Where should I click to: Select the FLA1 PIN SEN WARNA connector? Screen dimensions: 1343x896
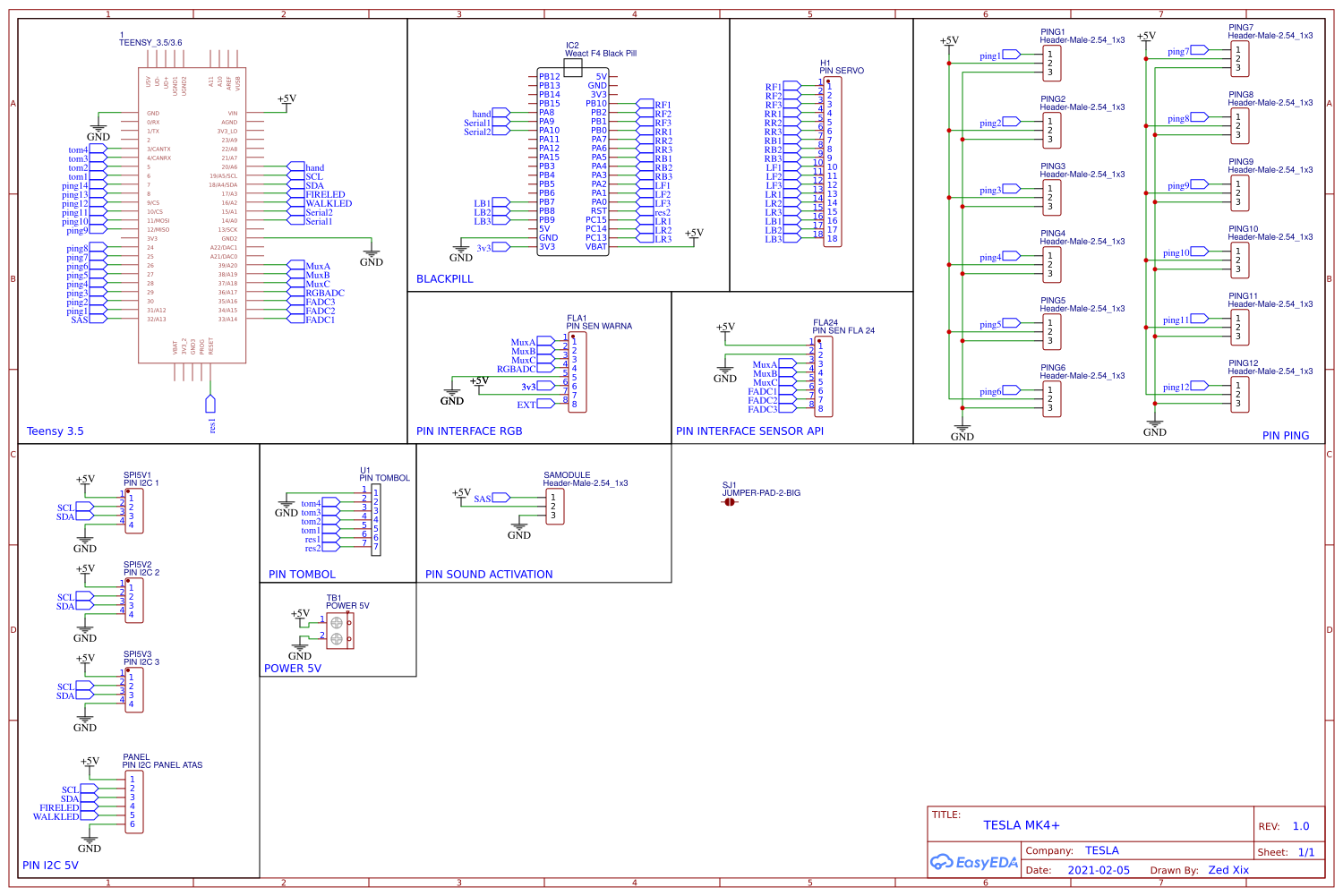(576, 371)
